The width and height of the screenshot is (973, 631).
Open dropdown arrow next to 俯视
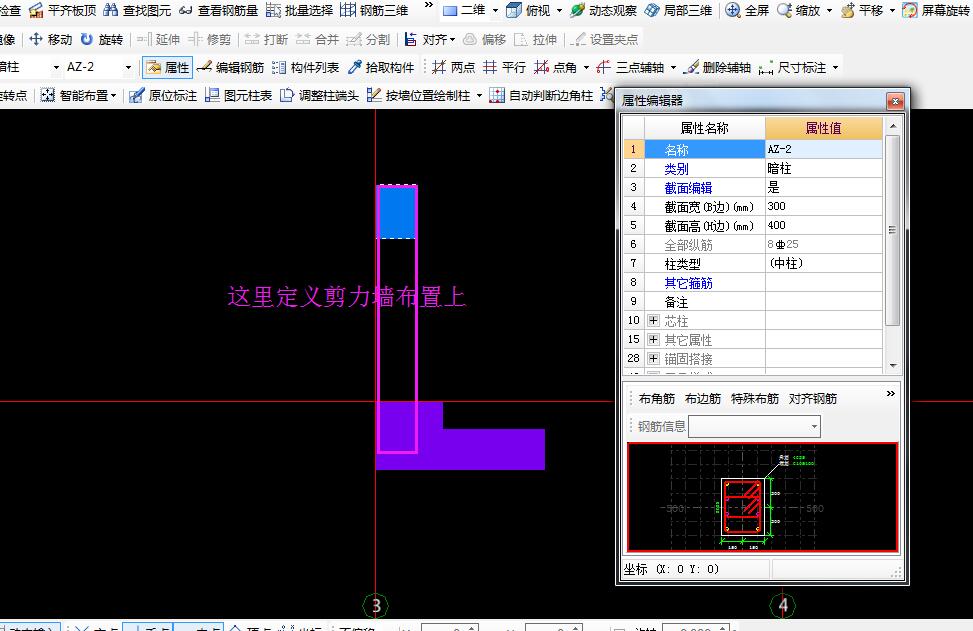[x=559, y=11]
